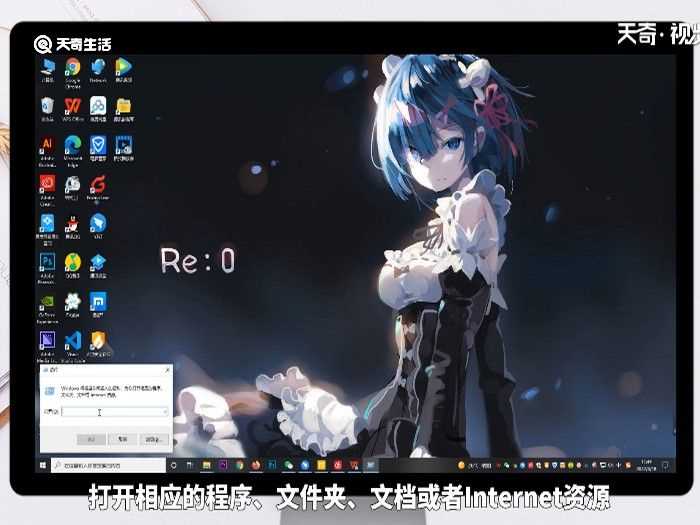Open File Explorer from the taskbar
The width and height of the screenshot is (700, 525).
pos(206,466)
